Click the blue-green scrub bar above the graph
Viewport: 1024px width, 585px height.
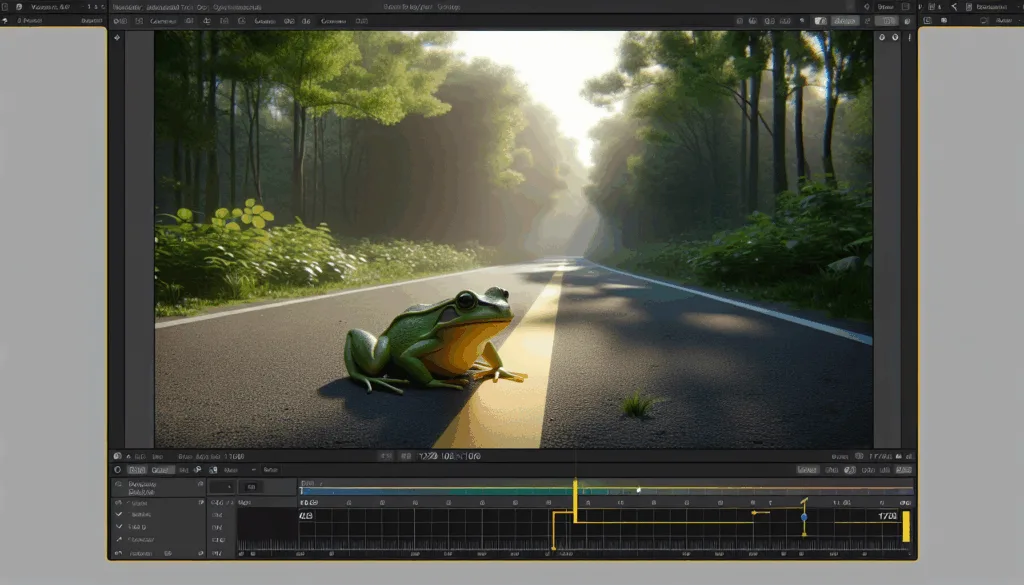(606, 490)
